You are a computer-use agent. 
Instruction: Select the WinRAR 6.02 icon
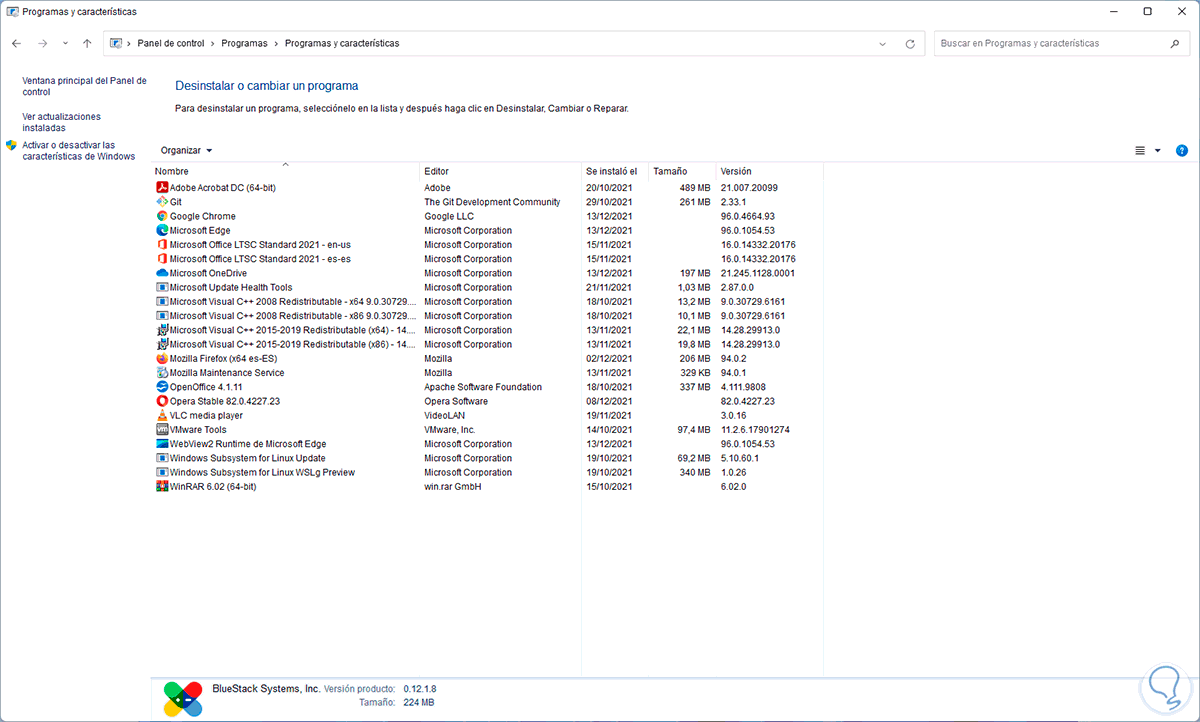pyautogui.click(x=162, y=487)
